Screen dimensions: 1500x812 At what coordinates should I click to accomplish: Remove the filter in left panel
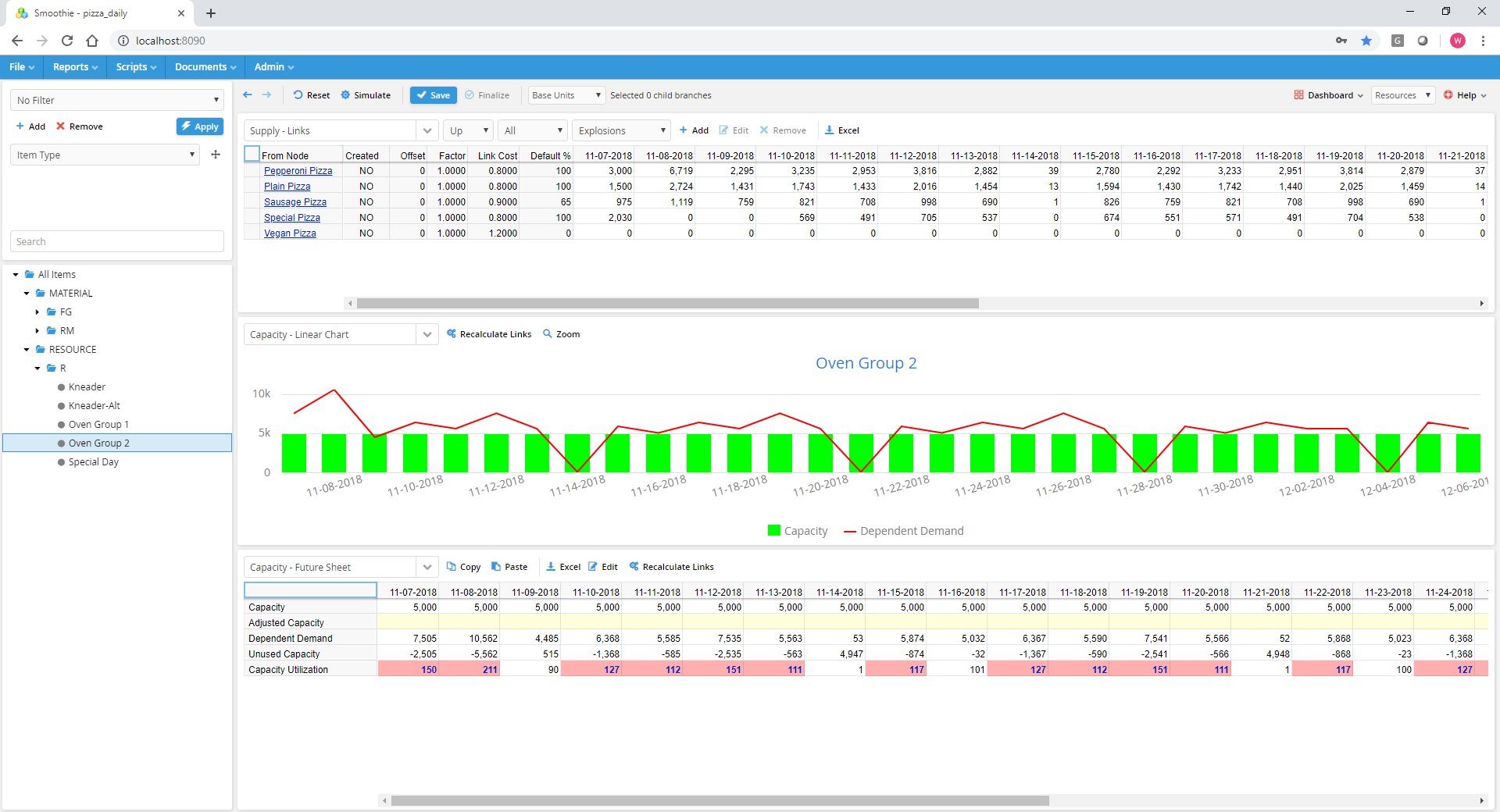79,126
